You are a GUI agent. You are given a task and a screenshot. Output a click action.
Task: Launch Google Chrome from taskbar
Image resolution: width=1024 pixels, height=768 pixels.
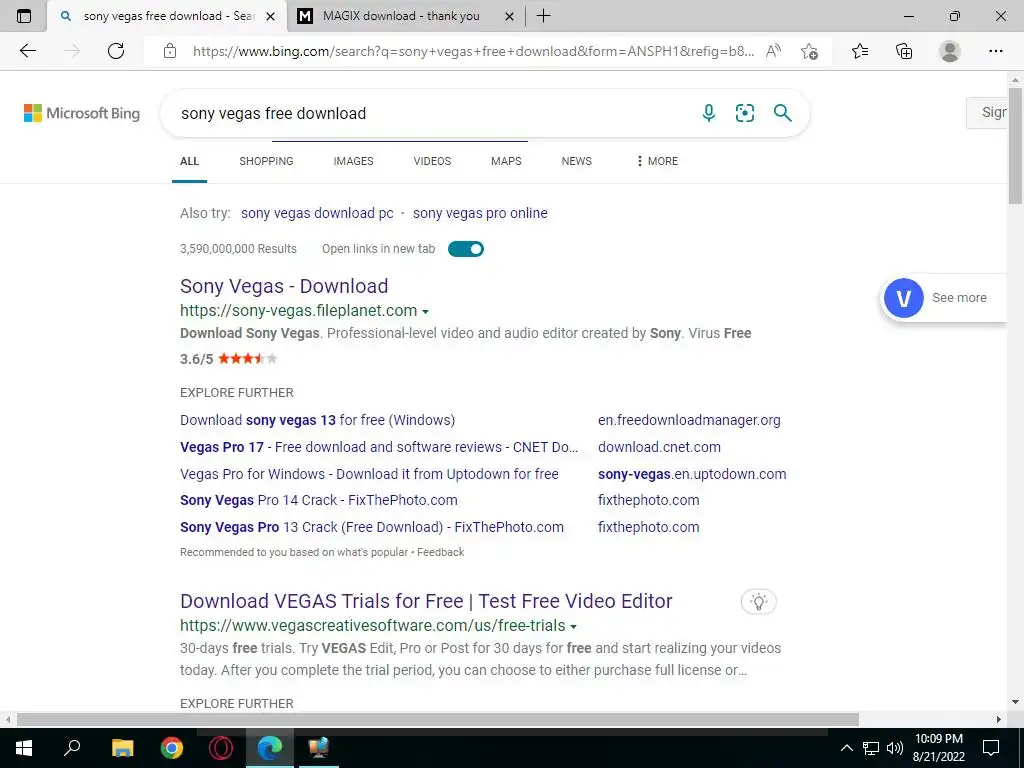(x=172, y=748)
